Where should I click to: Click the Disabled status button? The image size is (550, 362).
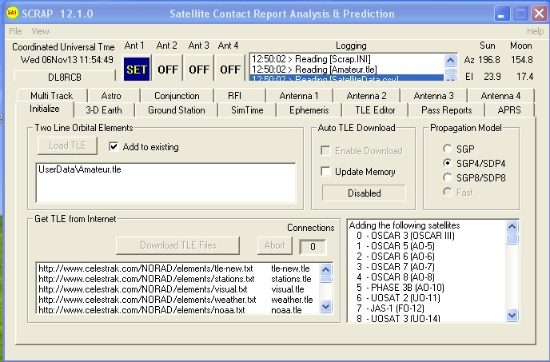coord(364,193)
